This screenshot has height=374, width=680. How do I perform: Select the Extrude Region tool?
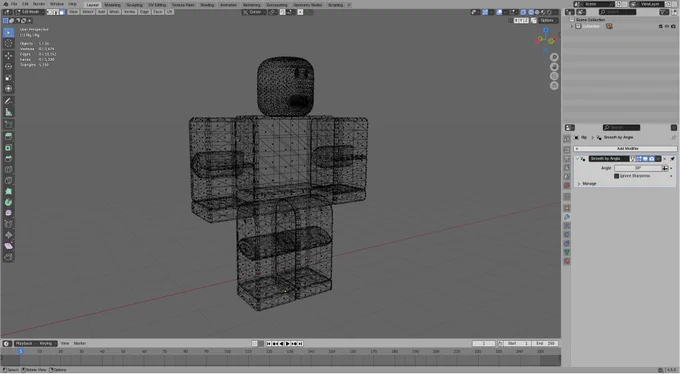(x=8, y=136)
